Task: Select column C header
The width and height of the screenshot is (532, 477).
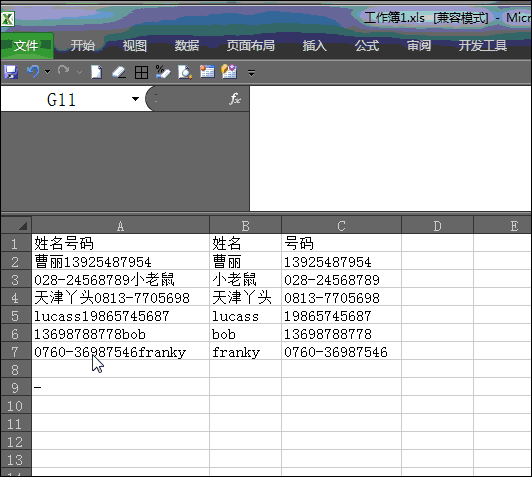Action: coord(341,226)
